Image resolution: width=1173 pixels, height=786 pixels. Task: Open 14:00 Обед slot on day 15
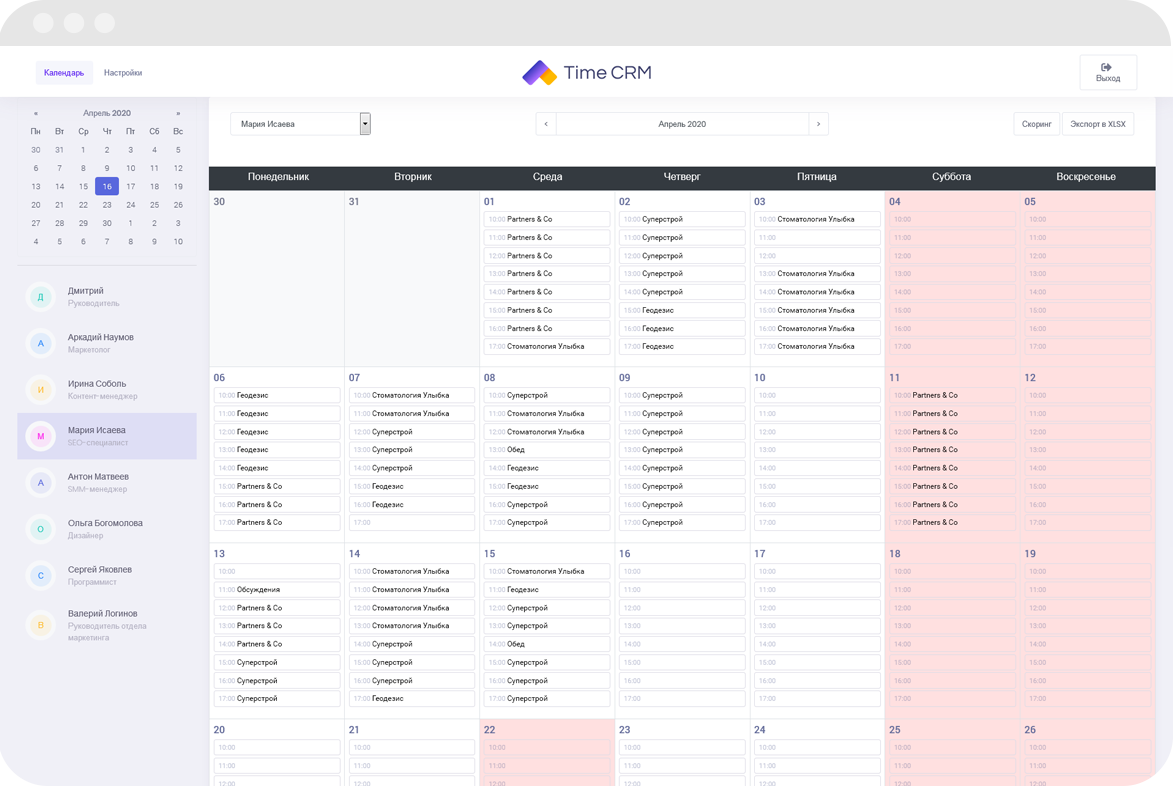click(x=547, y=644)
